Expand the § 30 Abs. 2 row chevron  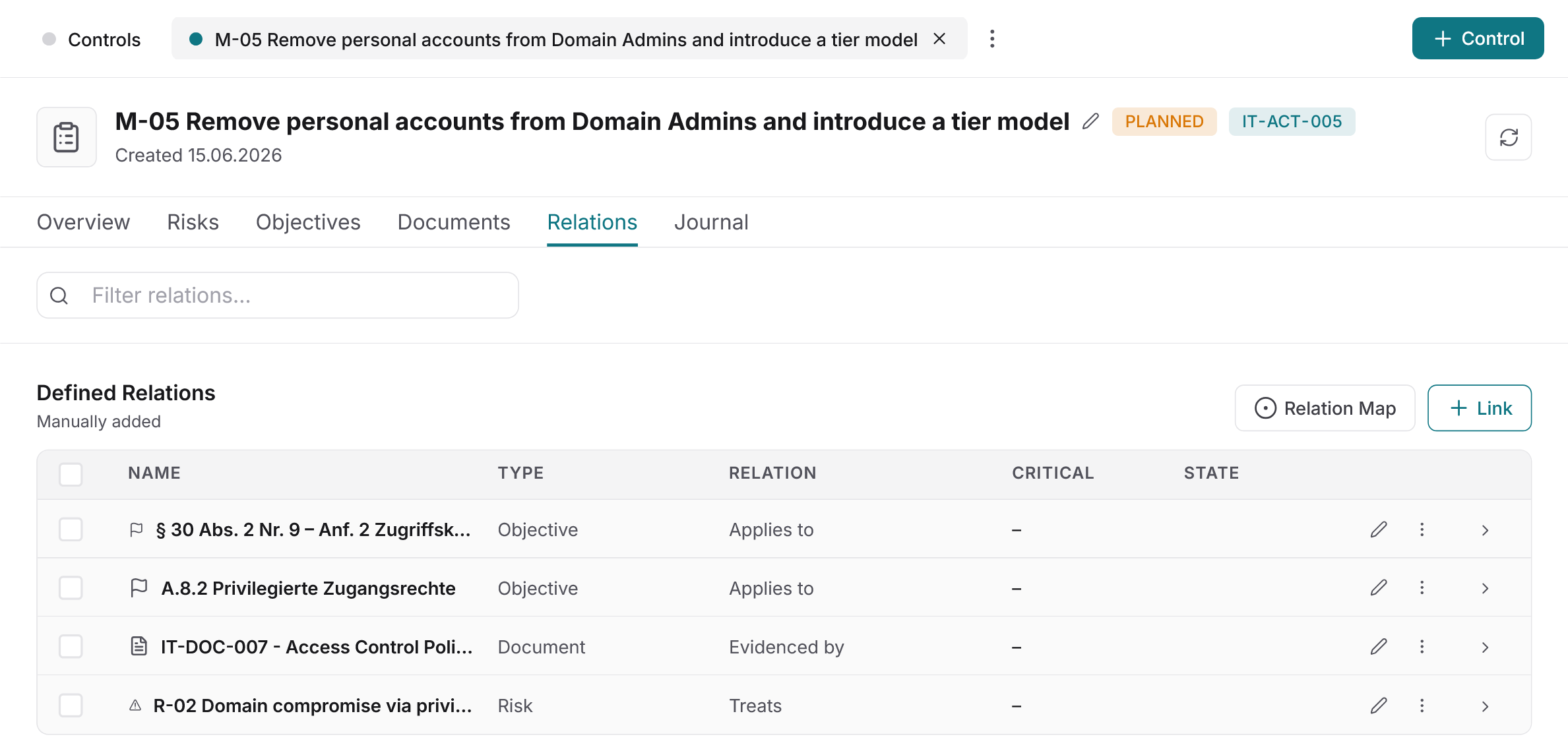[1485, 530]
